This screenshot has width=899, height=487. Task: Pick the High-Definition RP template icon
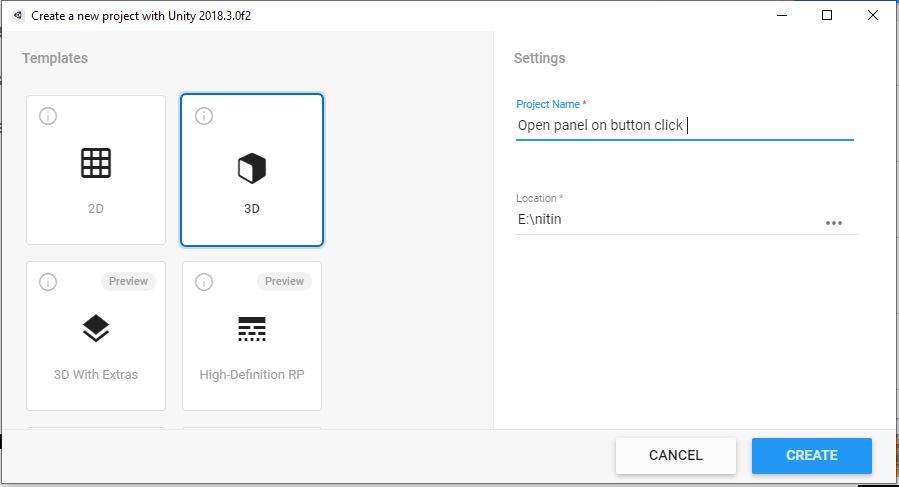point(252,329)
